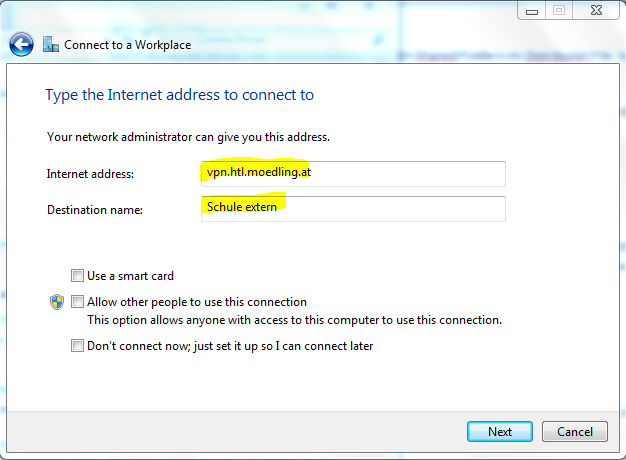Select the heading Type the Internet address

tap(180, 95)
